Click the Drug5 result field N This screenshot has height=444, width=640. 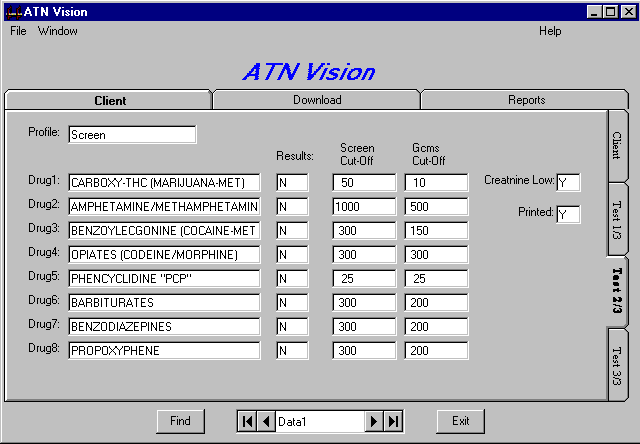292,279
